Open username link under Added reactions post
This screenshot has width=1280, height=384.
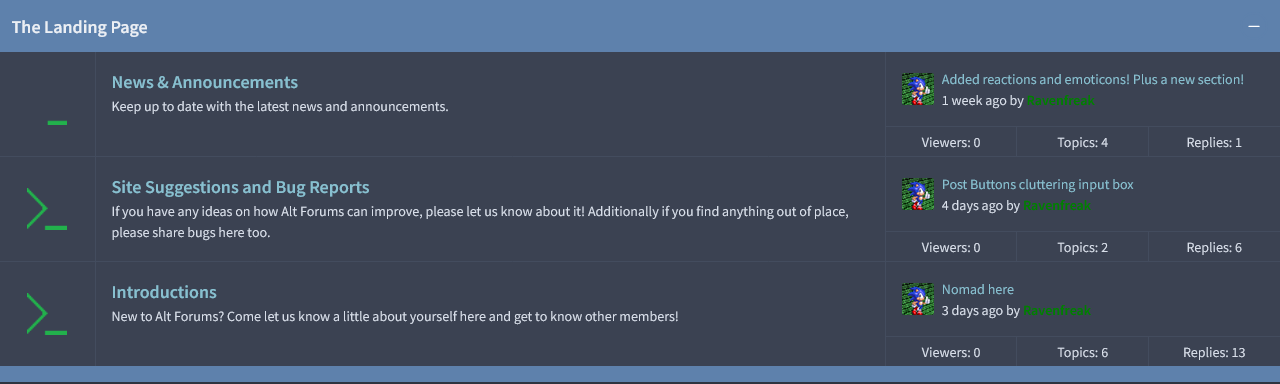(x=1060, y=101)
